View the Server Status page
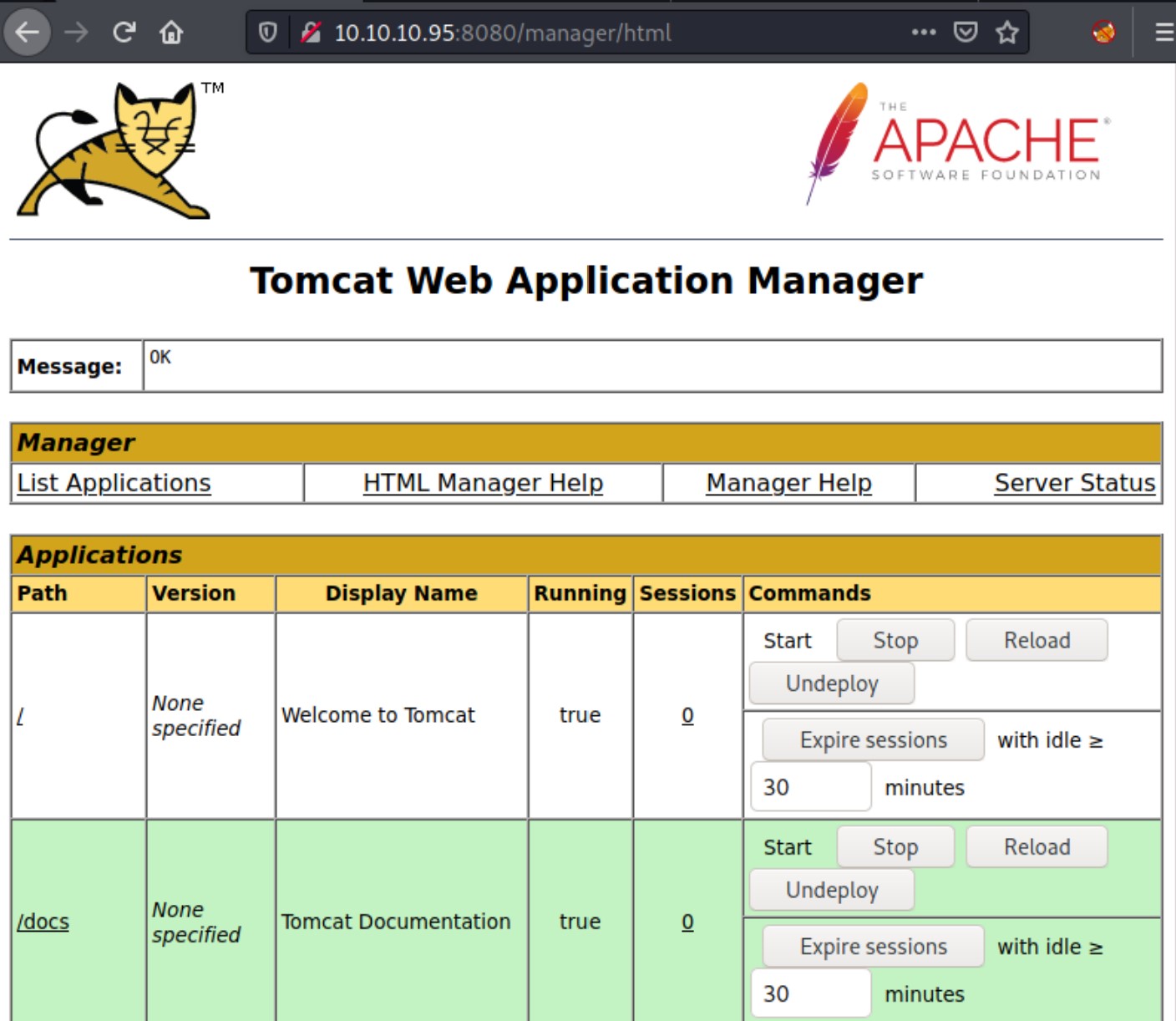 1074,483
